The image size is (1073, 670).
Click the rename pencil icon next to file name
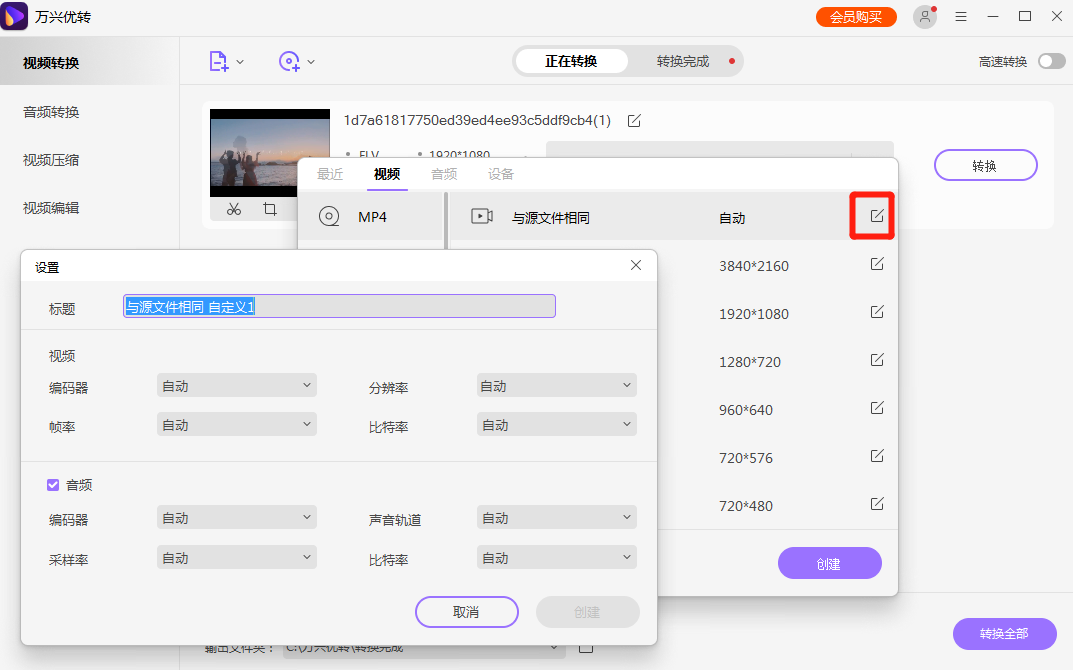point(634,119)
